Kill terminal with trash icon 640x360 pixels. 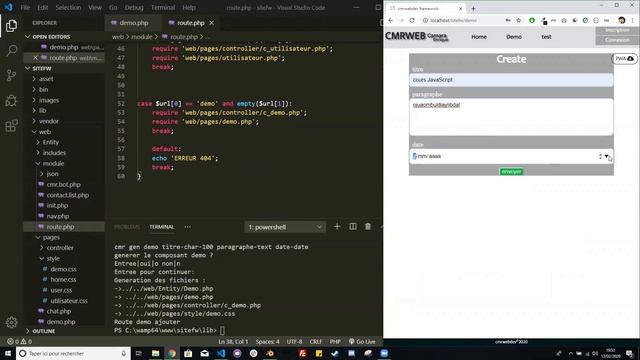368,227
